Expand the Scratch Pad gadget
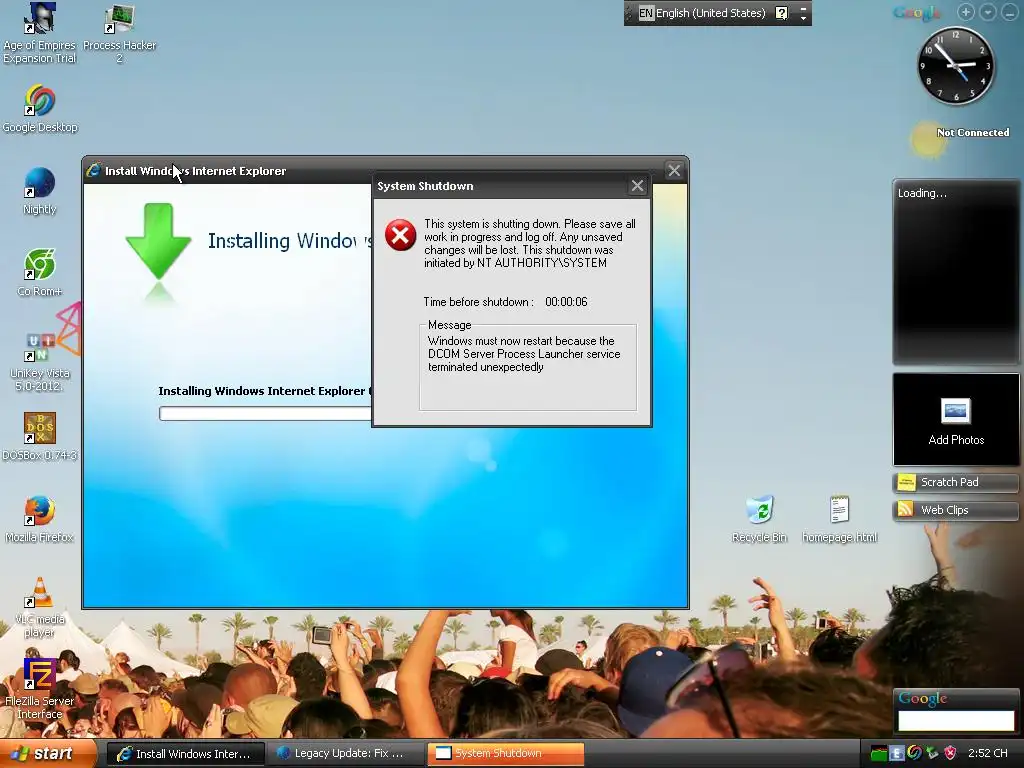Viewport: 1024px width, 768px height. pyautogui.click(x=955, y=482)
